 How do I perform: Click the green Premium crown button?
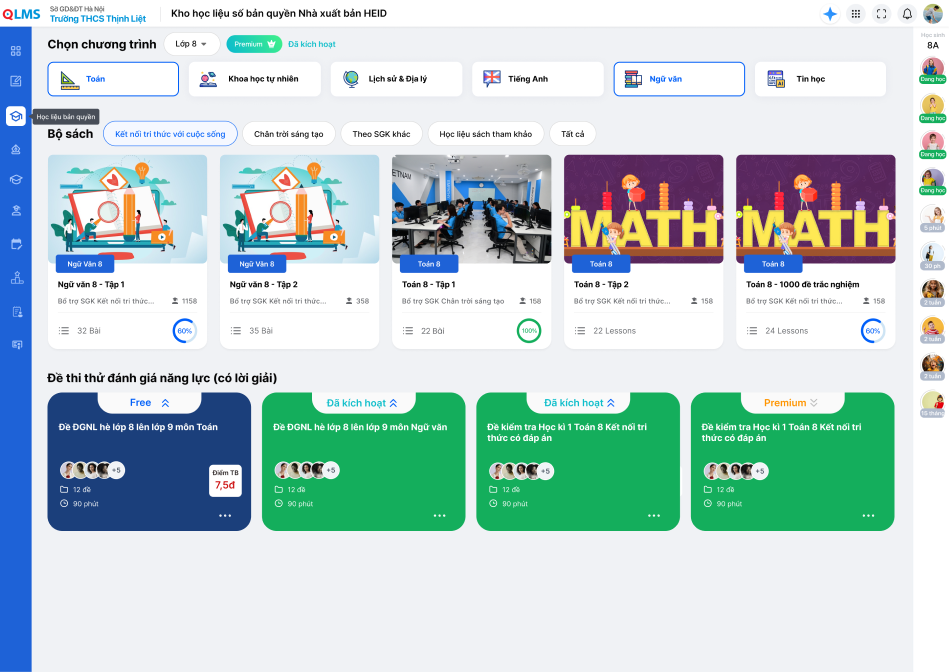(x=254, y=44)
